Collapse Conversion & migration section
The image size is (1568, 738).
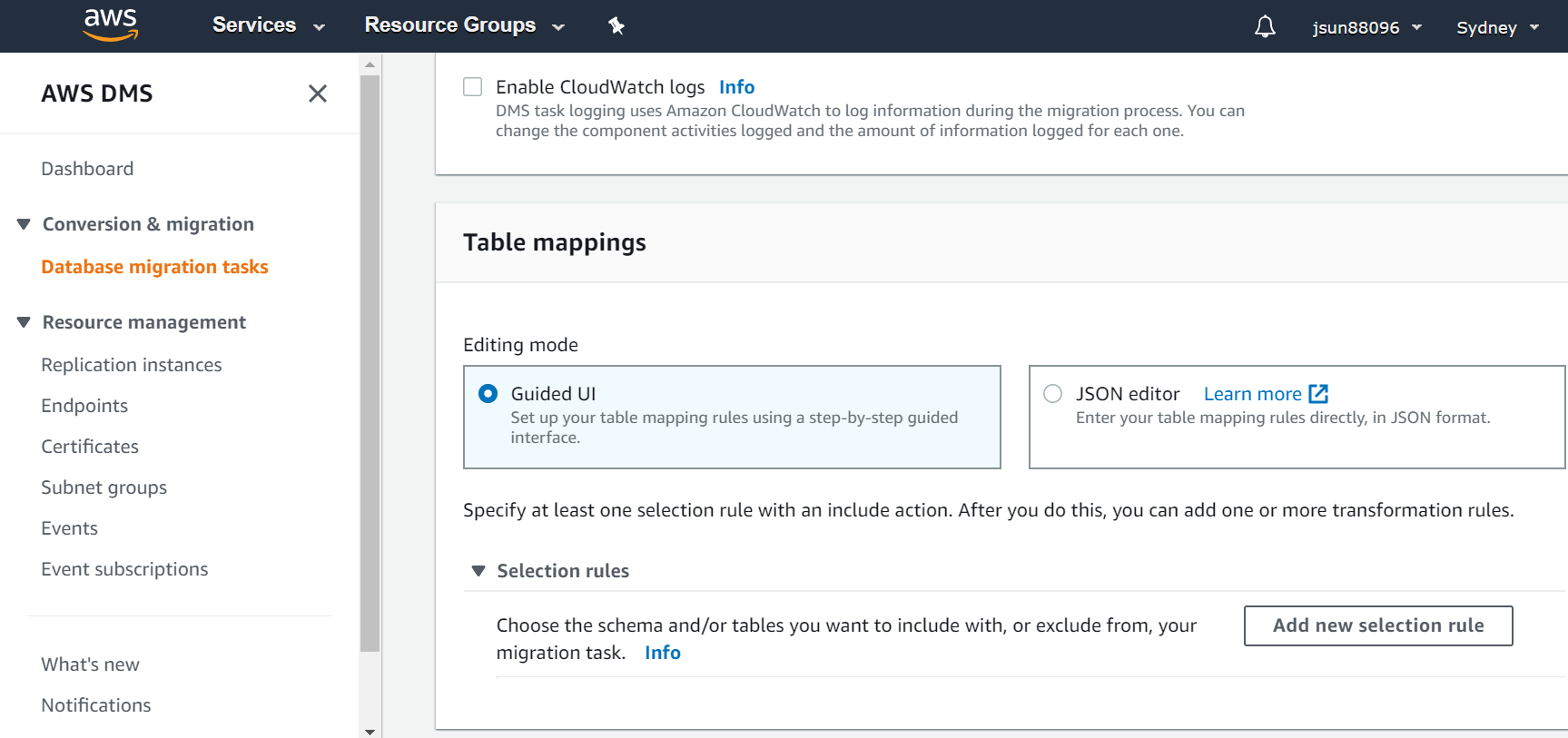[24, 224]
